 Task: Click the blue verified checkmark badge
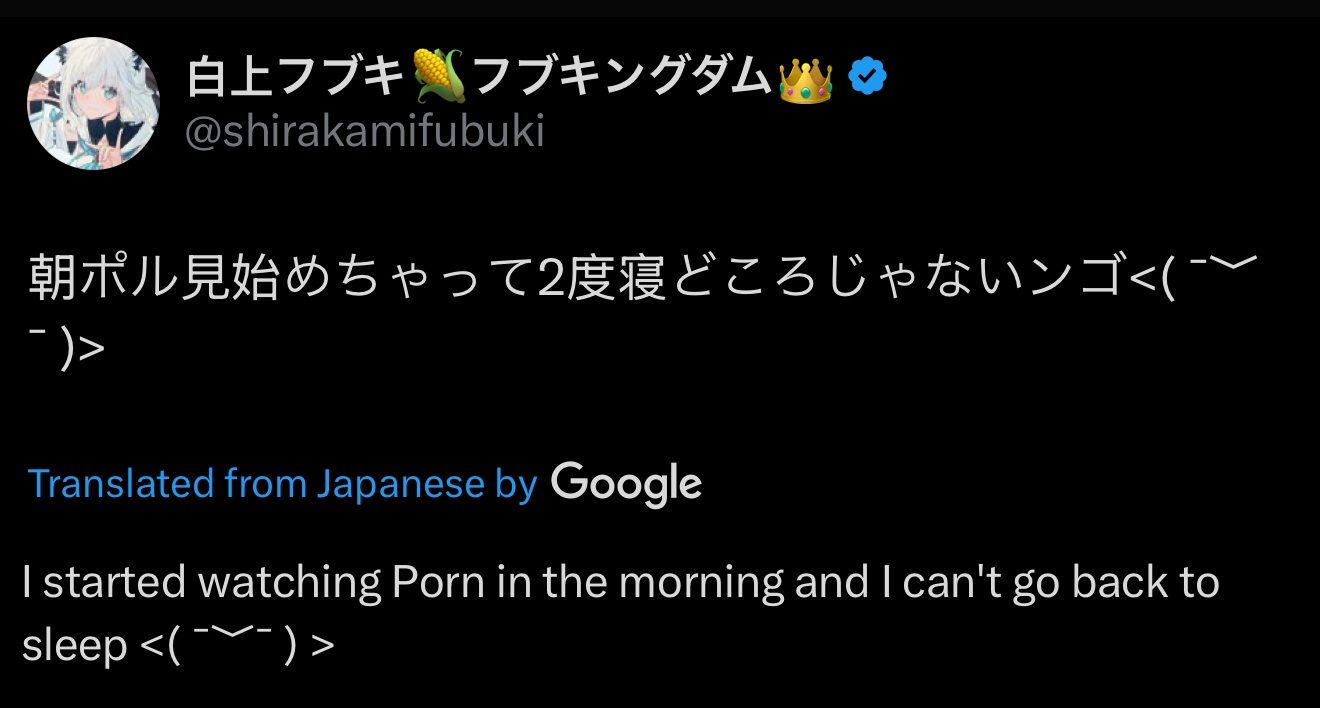(867, 76)
